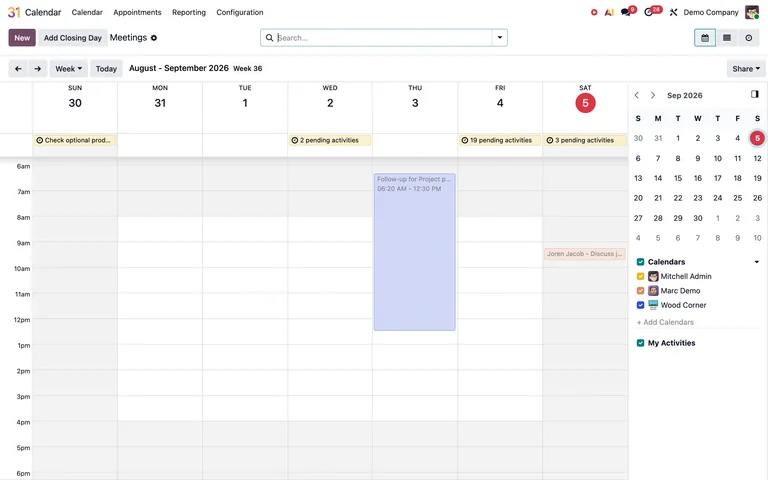The height and width of the screenshot is (480, 768).
Task: Toggle Mitchell Admin calendar checkbox
Action: click(640, 276)
